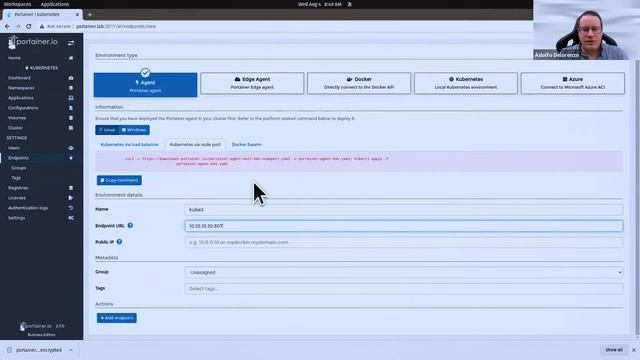This screenshot has height=360, width=640.
Task: Click the Namespaces icon in sidebar
Action: (71, 88)
